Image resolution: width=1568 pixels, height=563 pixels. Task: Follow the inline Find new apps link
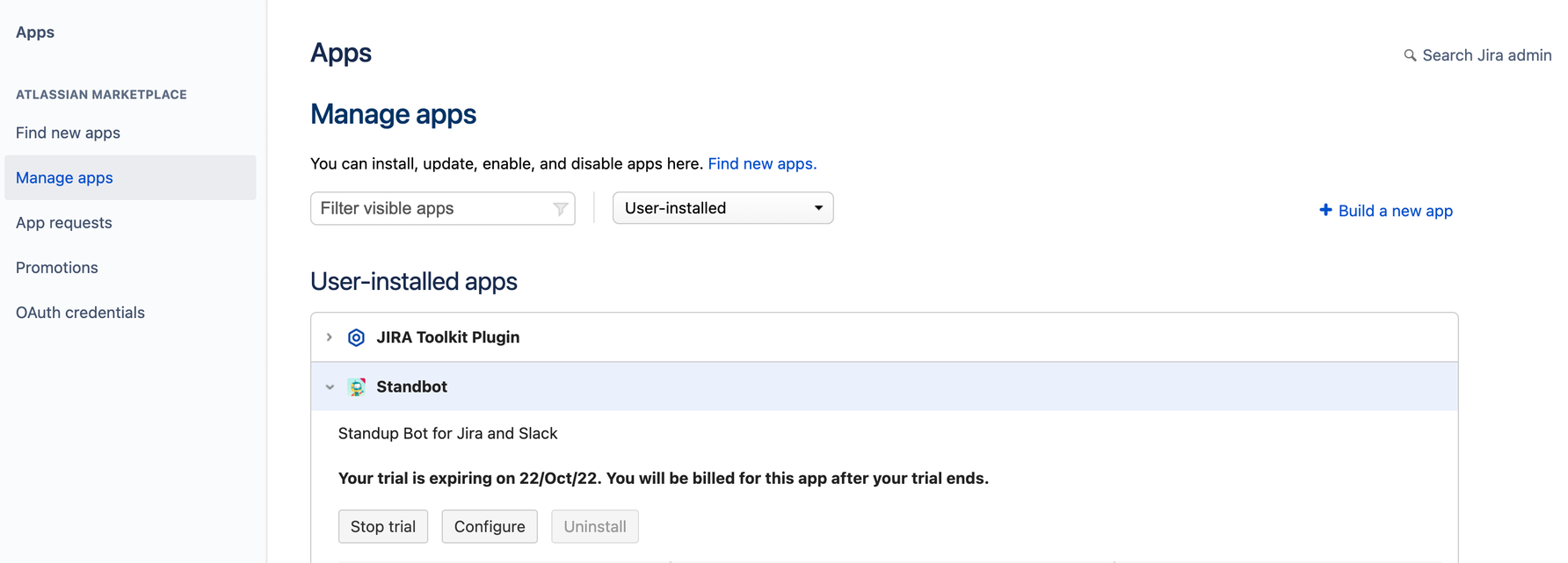point(762,163)
